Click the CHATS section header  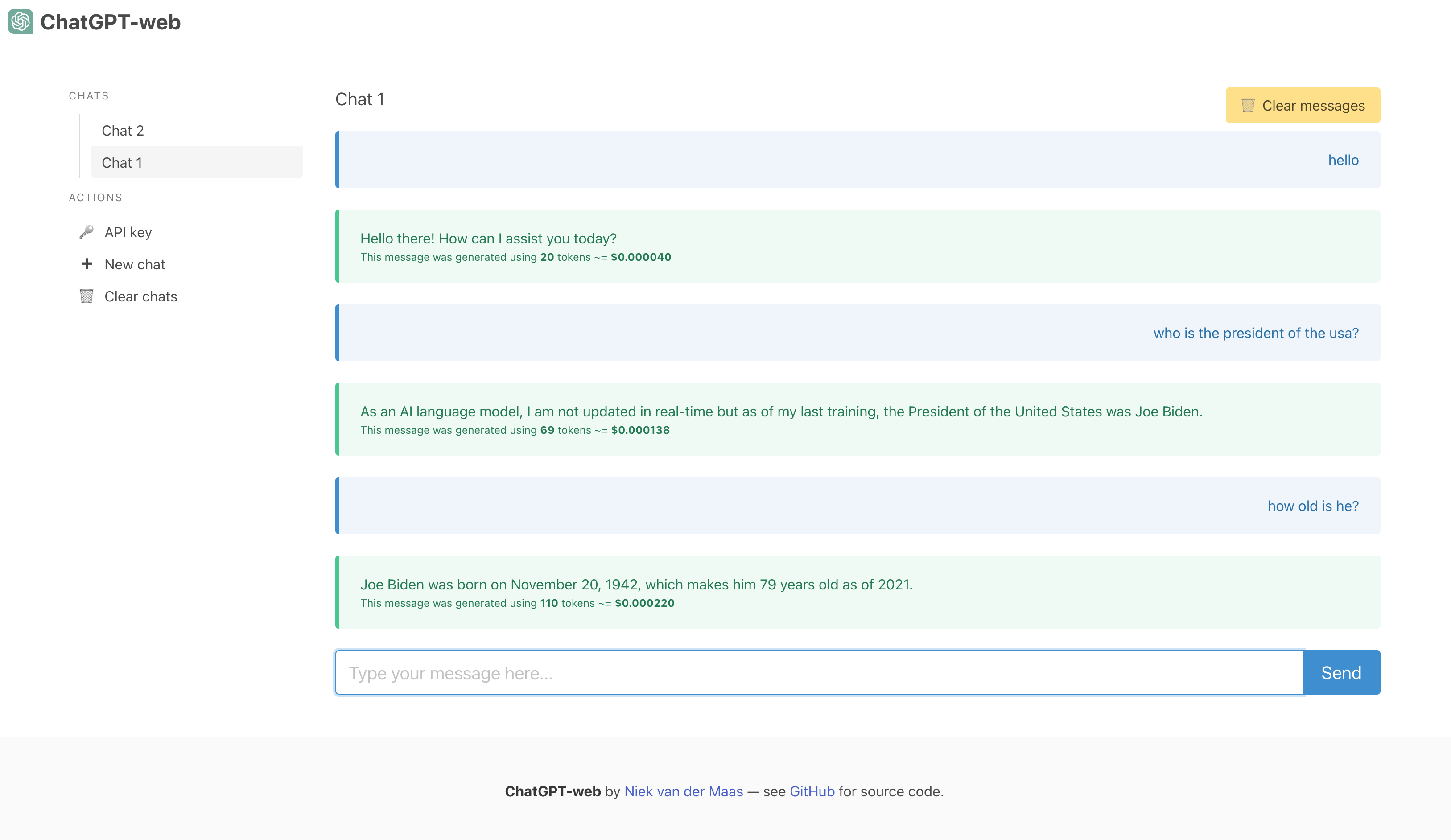point(88,95)
